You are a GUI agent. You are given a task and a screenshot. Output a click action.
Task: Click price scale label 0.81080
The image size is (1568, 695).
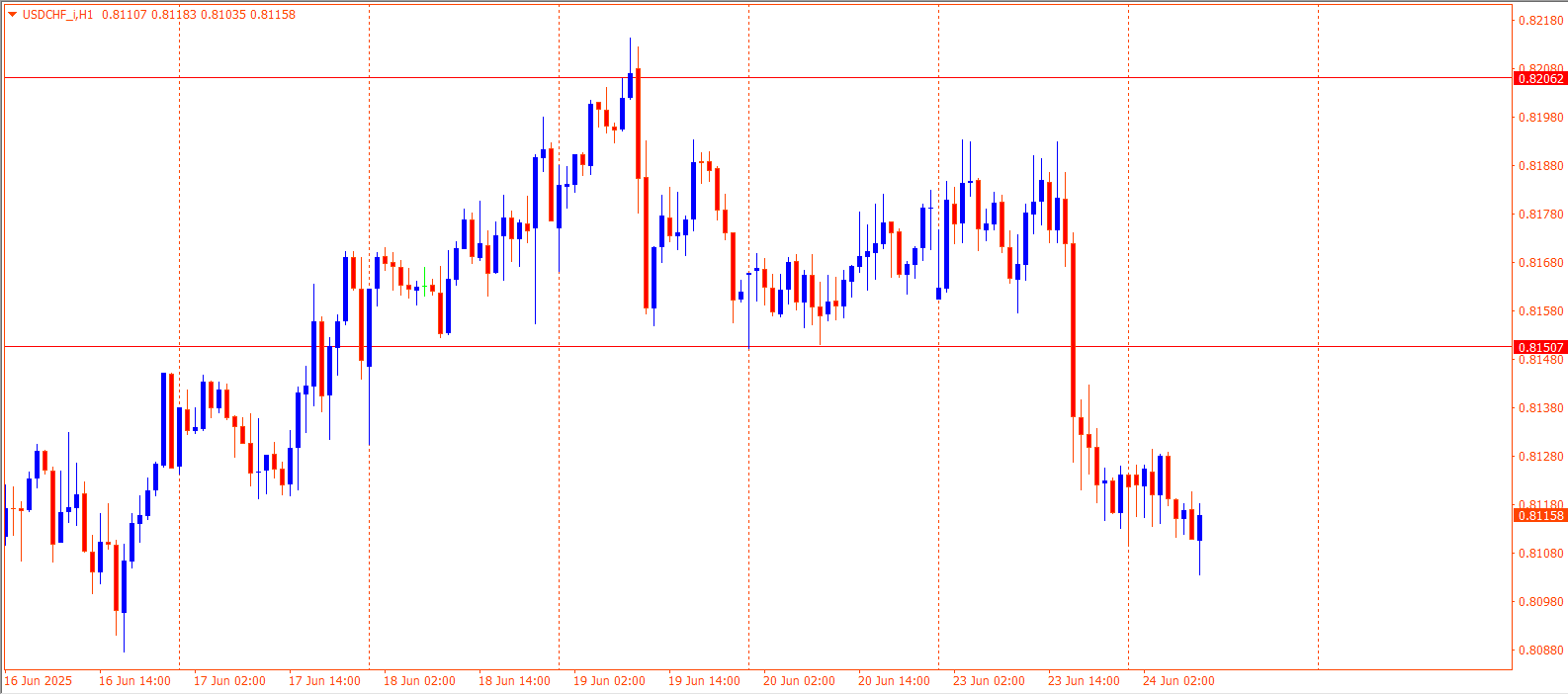tap(1541, 554)
